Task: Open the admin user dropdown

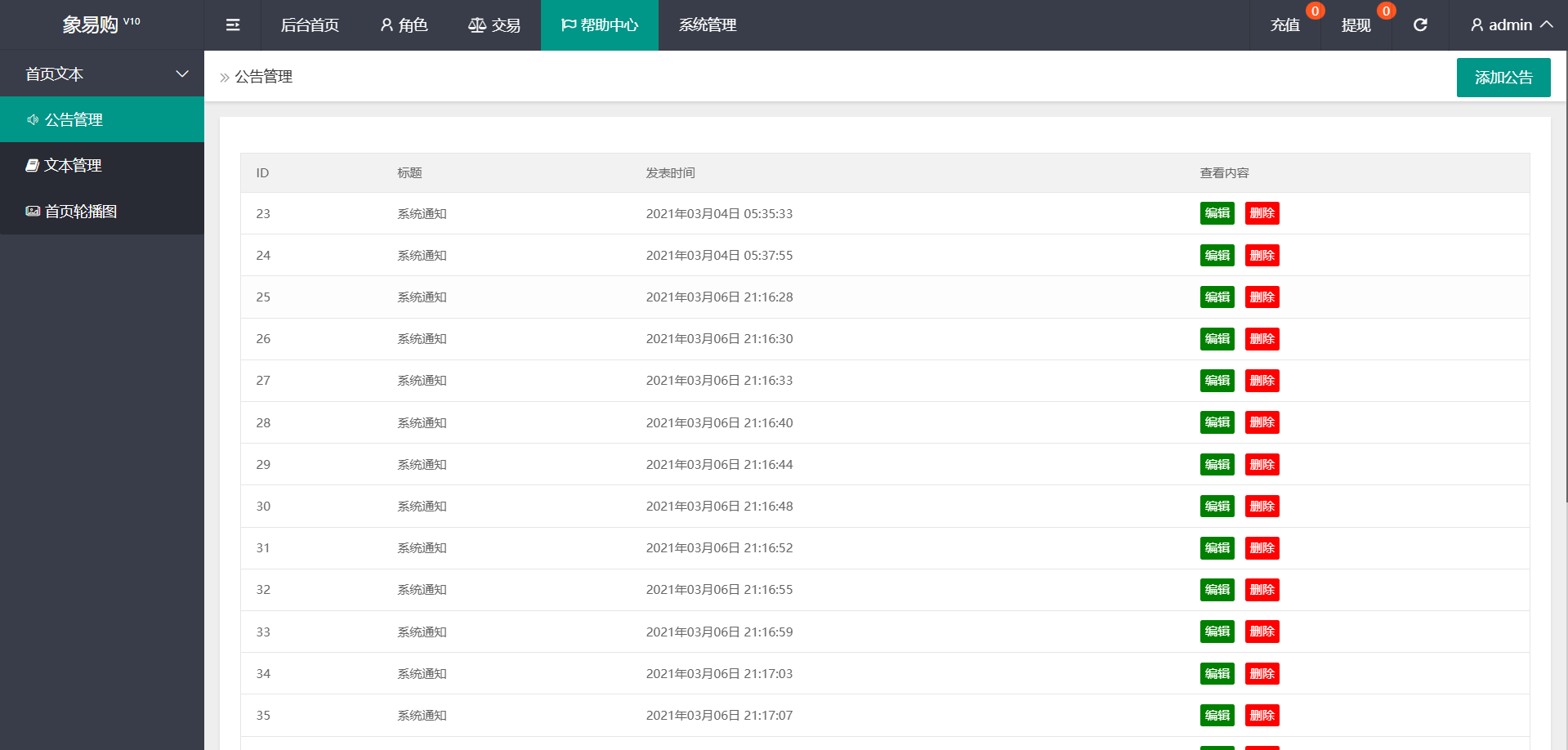Action: (1512, 25)
